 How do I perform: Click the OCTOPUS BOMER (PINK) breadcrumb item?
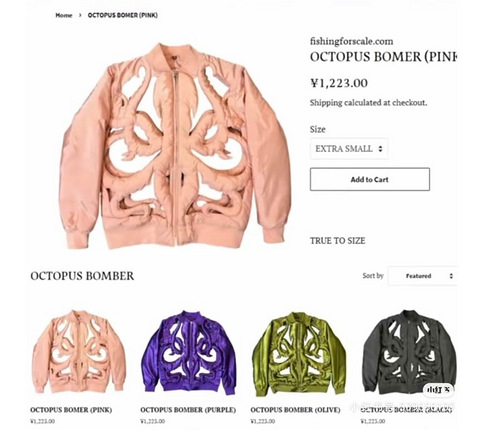123,15
